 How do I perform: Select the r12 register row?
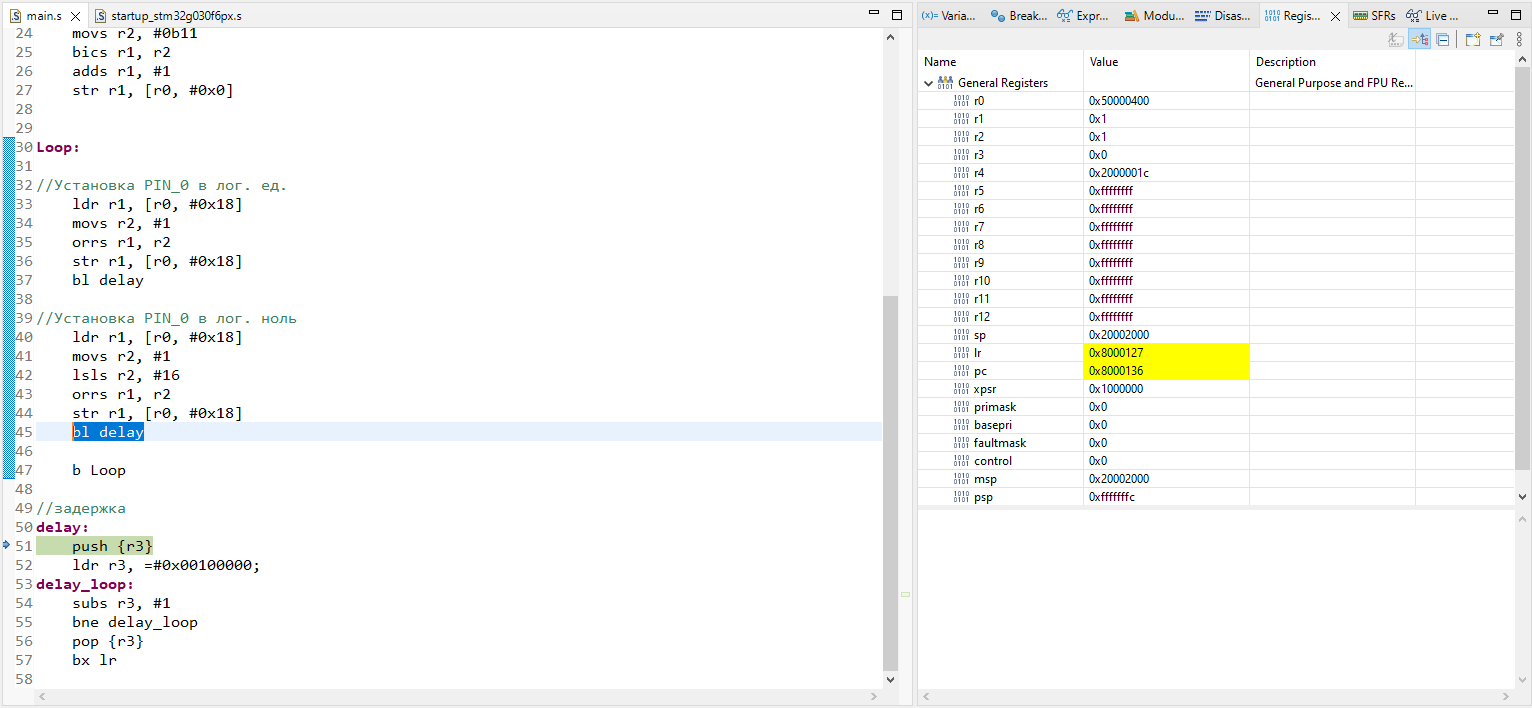point(1216,317)
